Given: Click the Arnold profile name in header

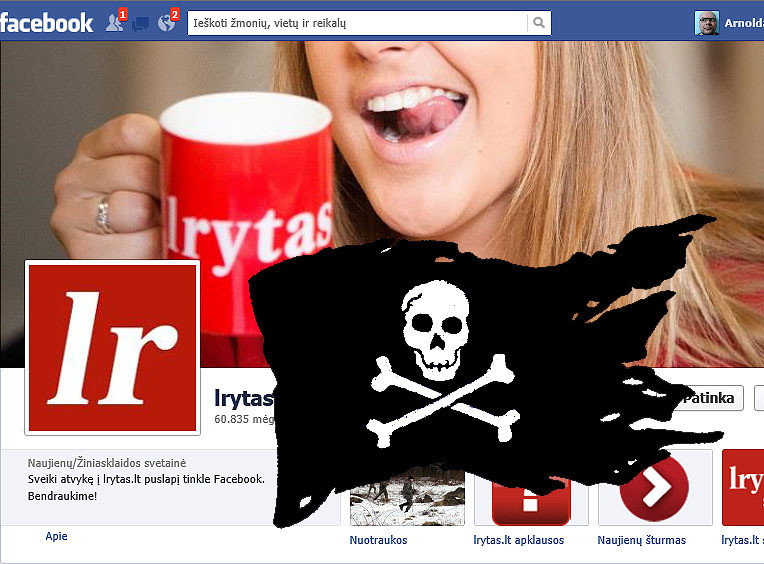Looking at the screenshot, I should tap(746, 23).
